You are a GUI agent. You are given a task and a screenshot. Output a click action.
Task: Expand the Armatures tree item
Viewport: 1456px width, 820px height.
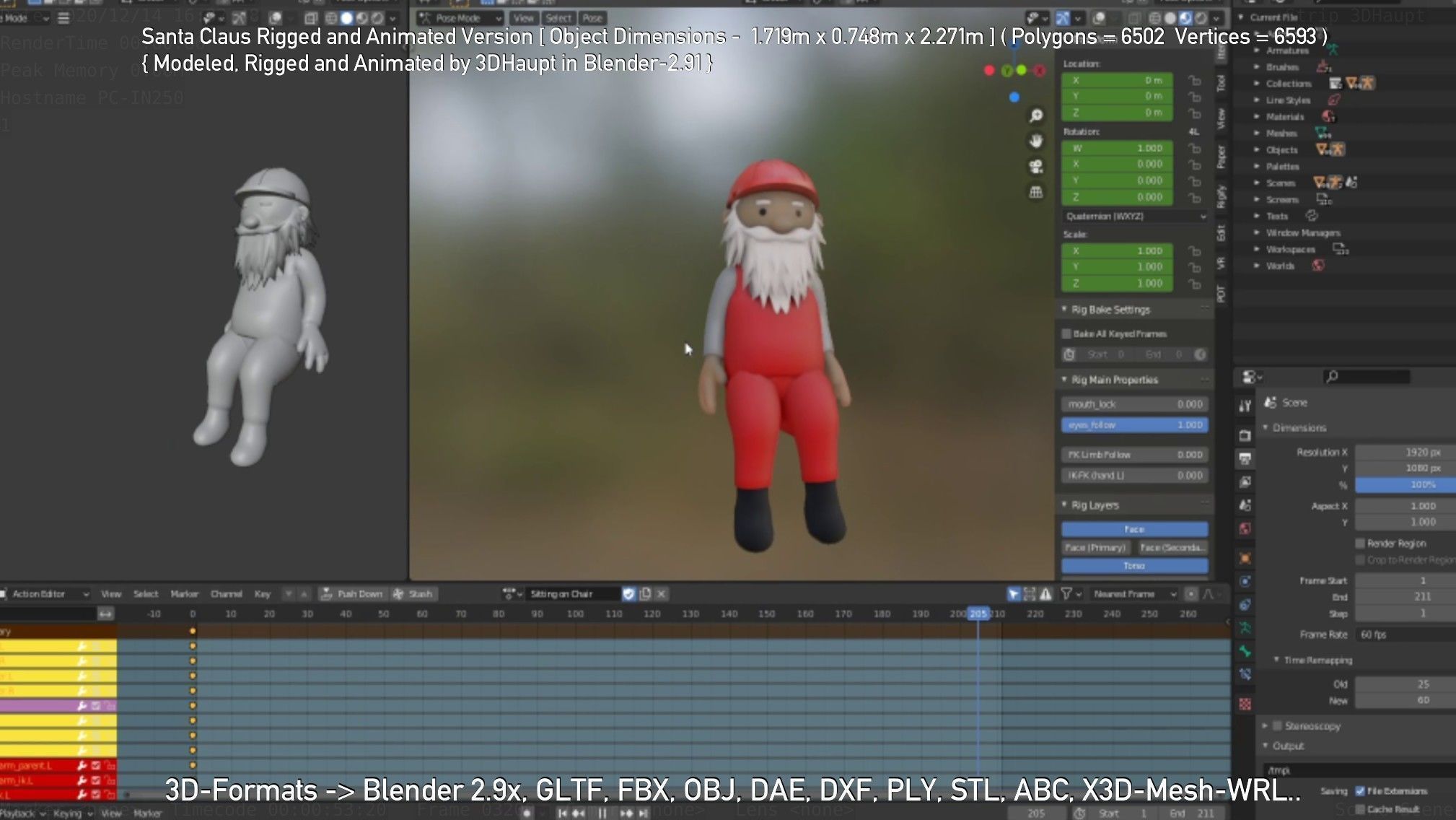pos(1257,51)
